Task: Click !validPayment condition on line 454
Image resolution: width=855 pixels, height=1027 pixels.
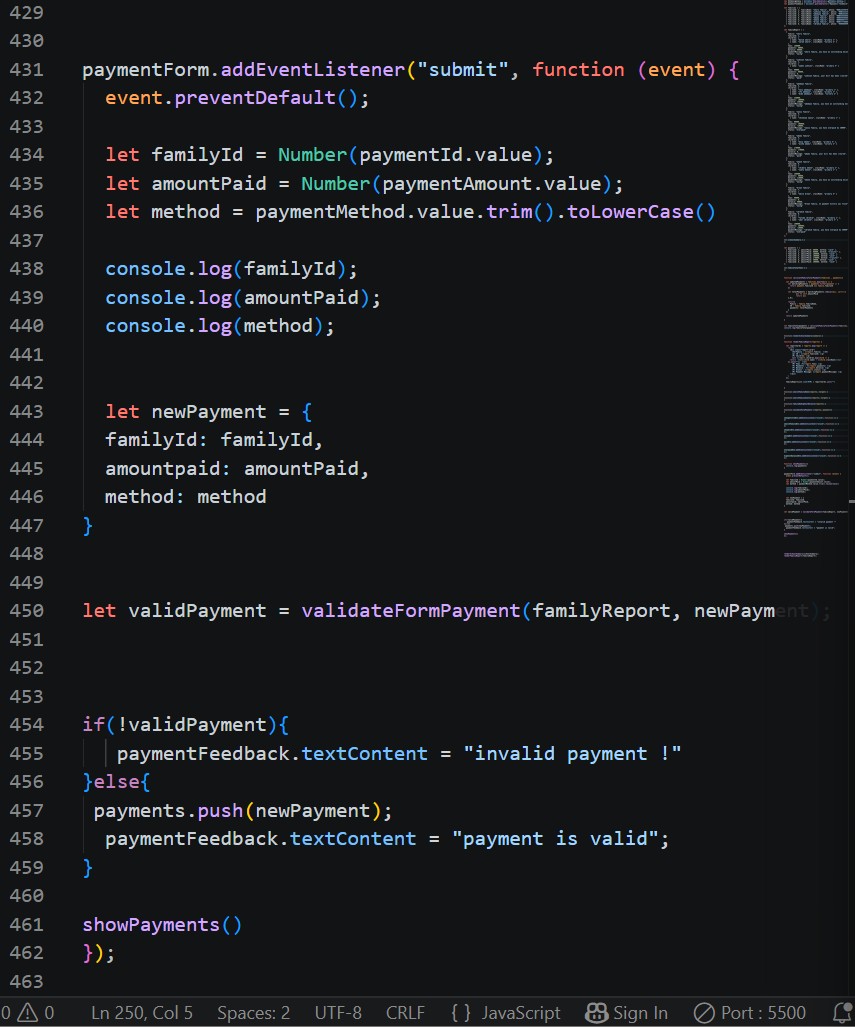Action: 191,724
